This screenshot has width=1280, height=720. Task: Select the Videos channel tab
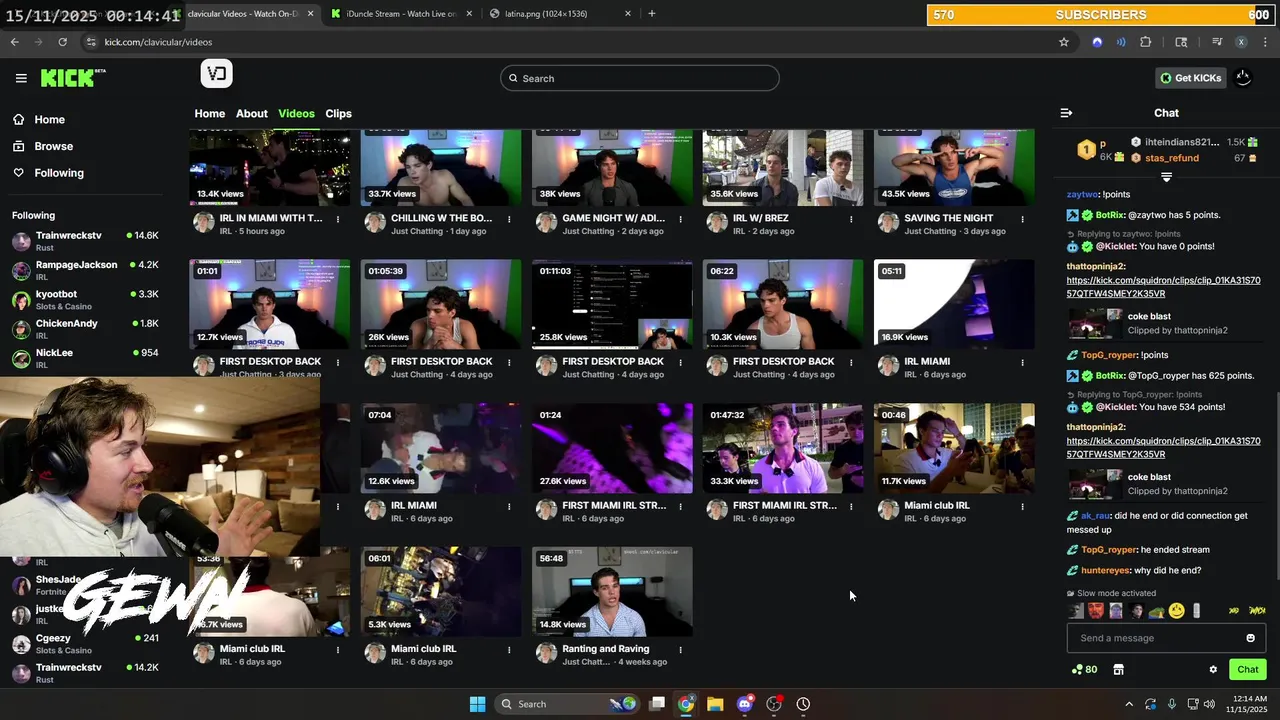[296, 113]
